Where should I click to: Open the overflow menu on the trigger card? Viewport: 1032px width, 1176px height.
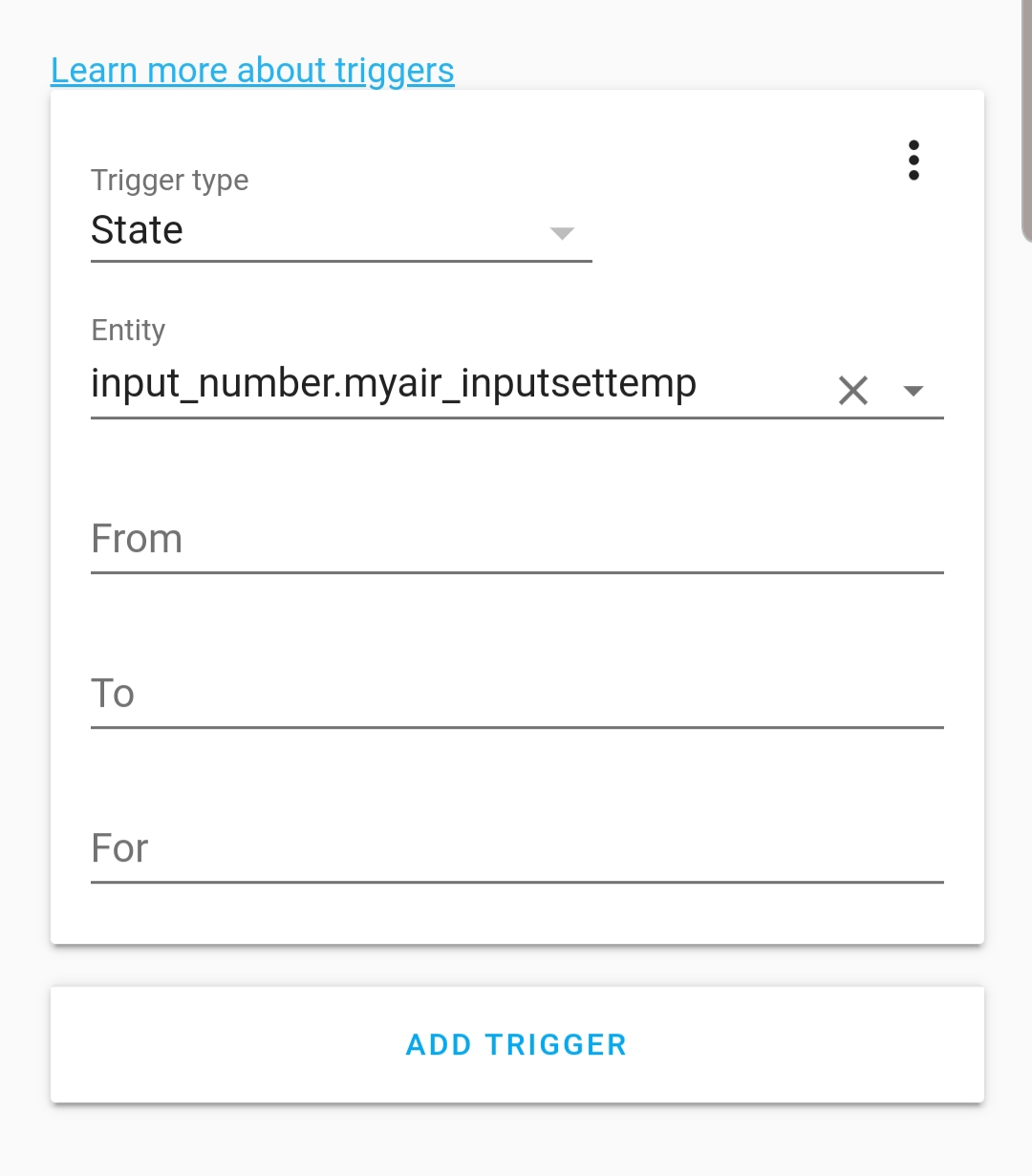click(x=914, y=160)
